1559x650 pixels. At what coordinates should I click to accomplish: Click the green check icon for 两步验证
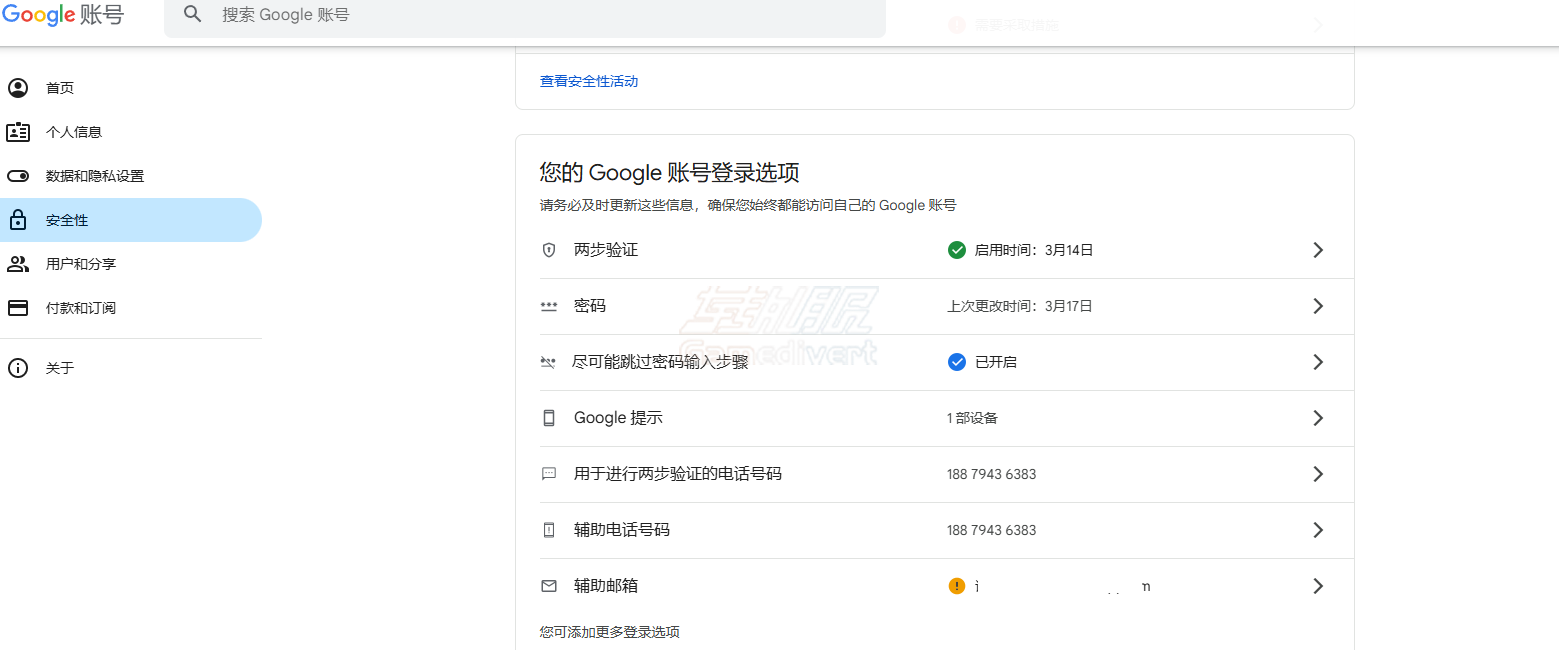click(x=956, y=250)
